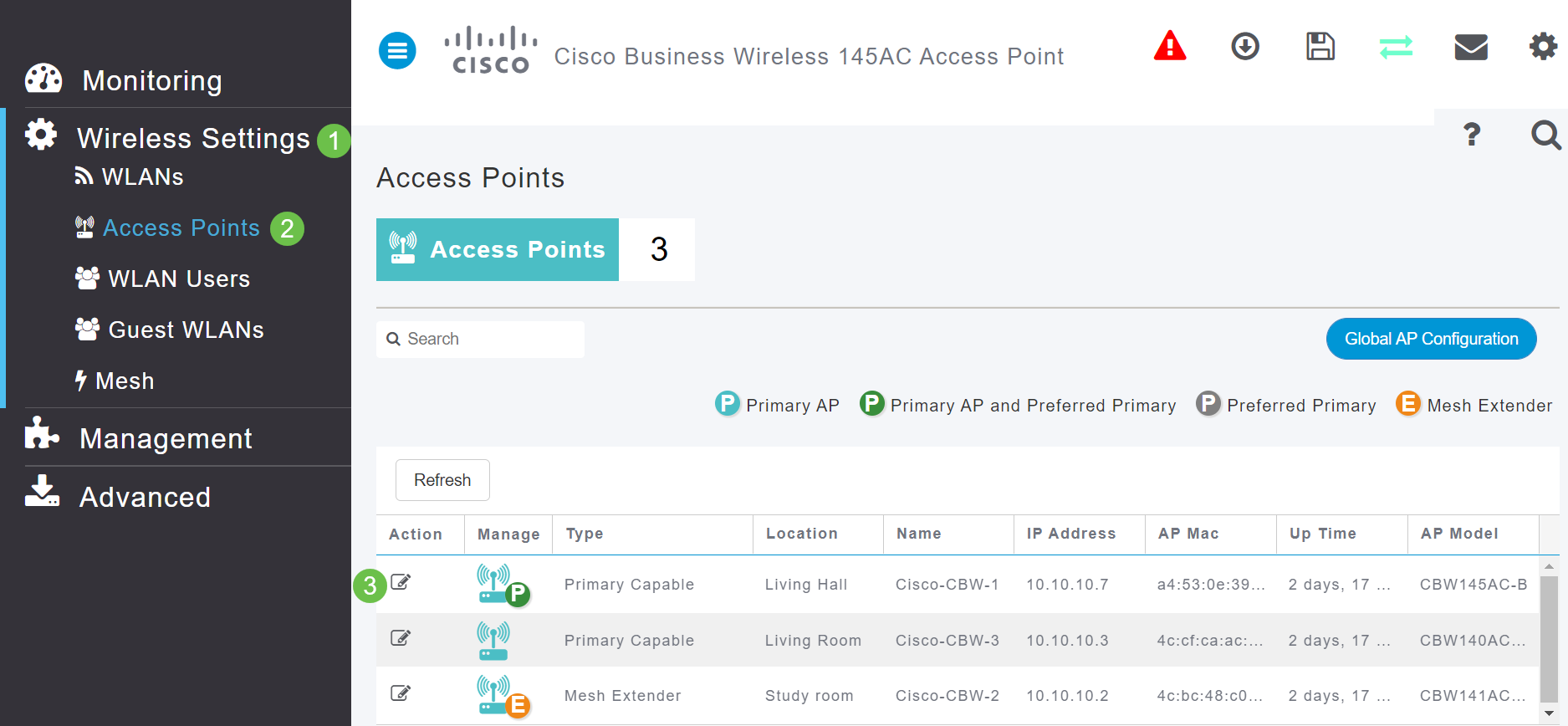The height and width of the screenshot is (726, 1568).
Task: Open the firmware download icon
Action: click(1244, 46)
